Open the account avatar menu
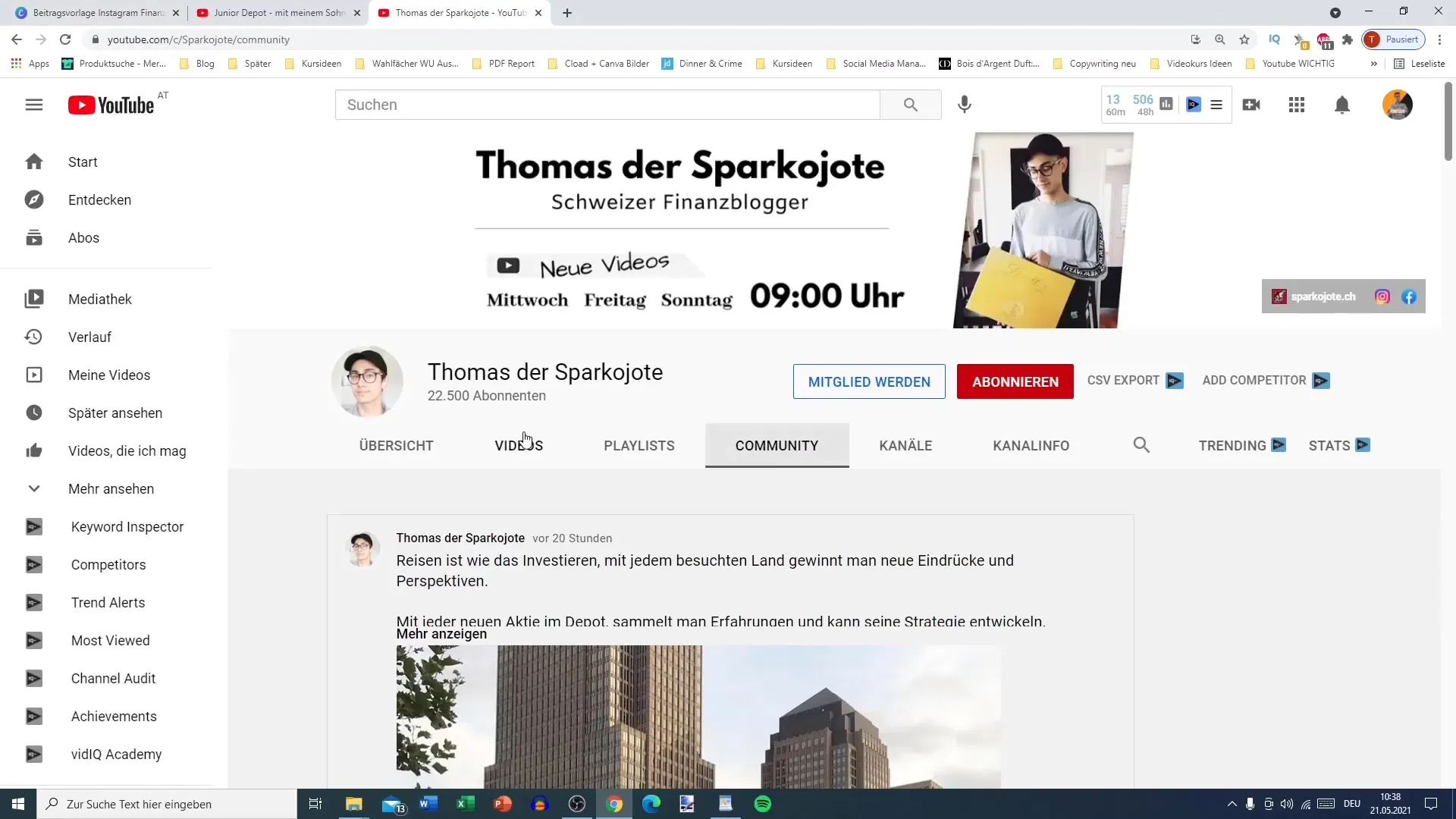Viewport: 1456px width, 819px height. click(x=1398, y=105)
